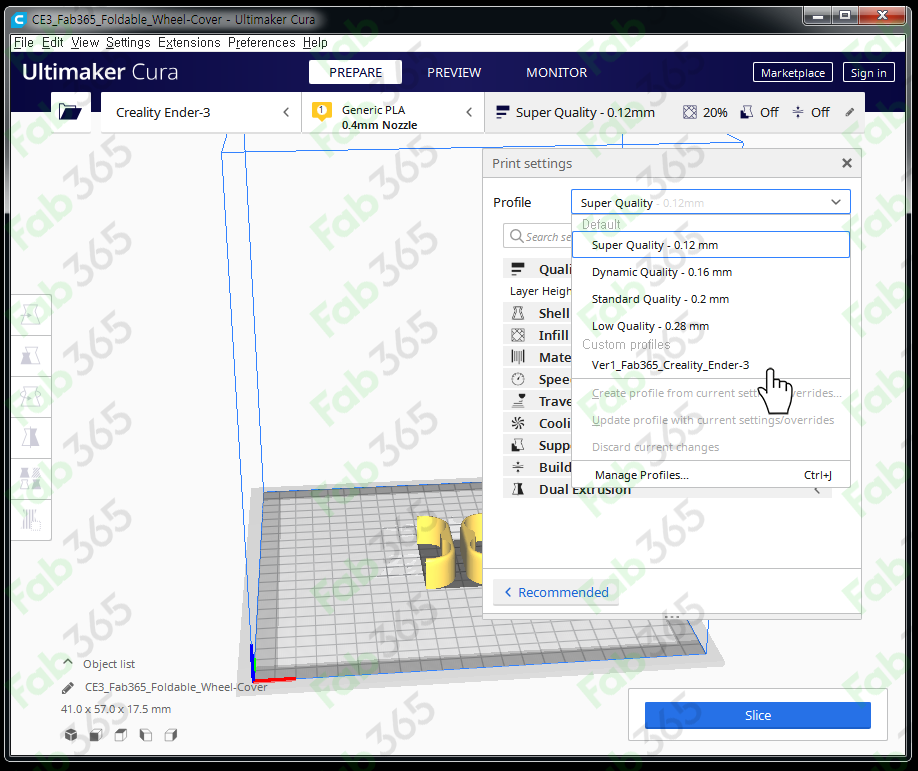Click pencil icon next to object name
The image size is (918, 771).
[x=68, y=687]
